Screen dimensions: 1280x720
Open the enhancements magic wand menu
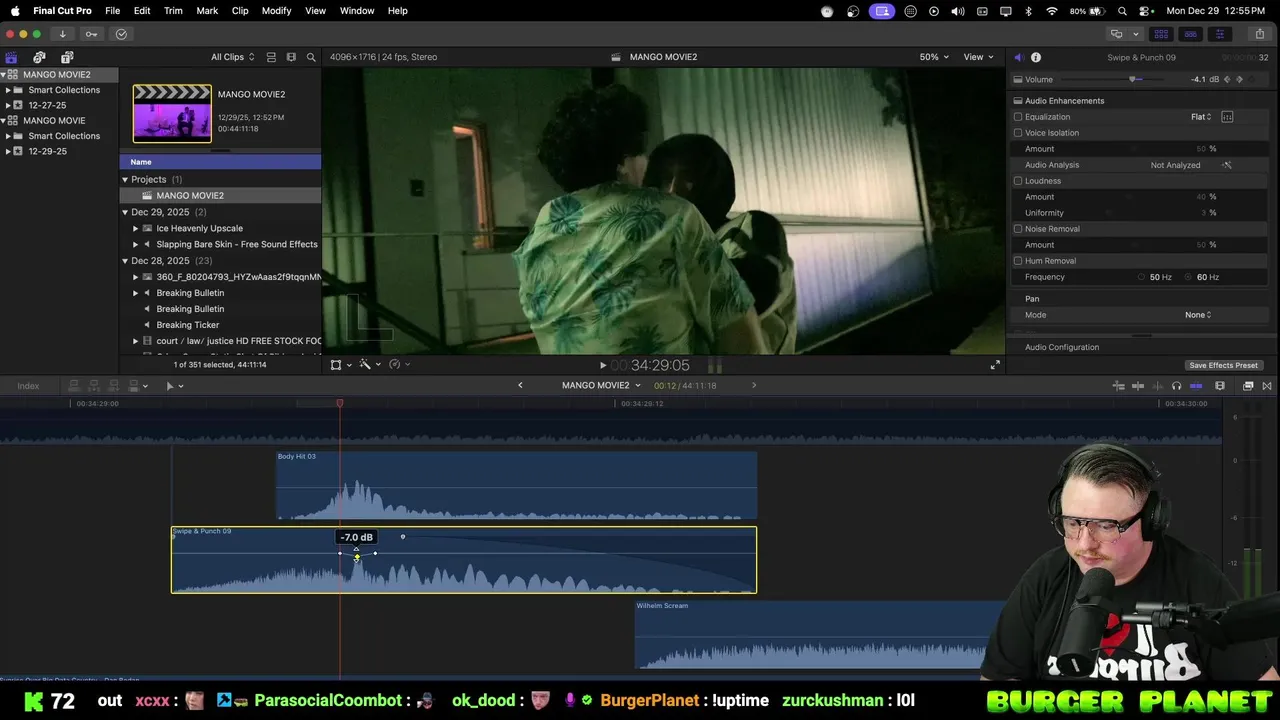[x=366, y=365]
